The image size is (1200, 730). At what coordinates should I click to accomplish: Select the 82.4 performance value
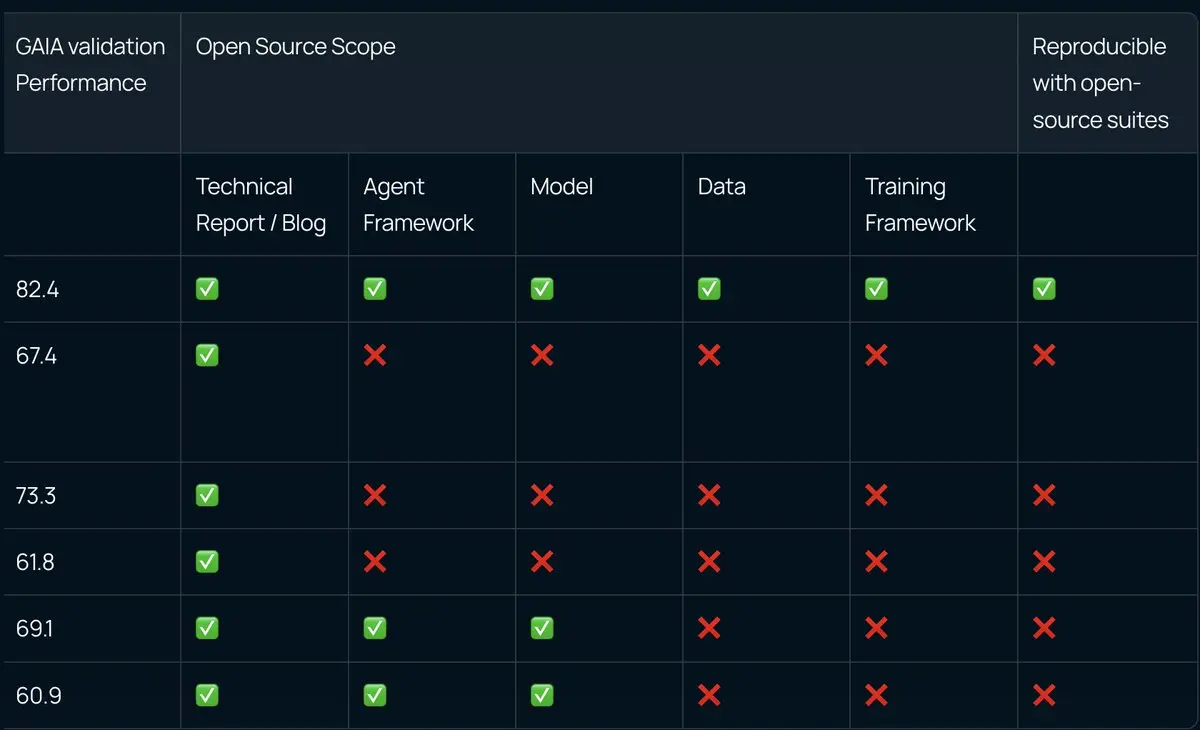[37, 289]
